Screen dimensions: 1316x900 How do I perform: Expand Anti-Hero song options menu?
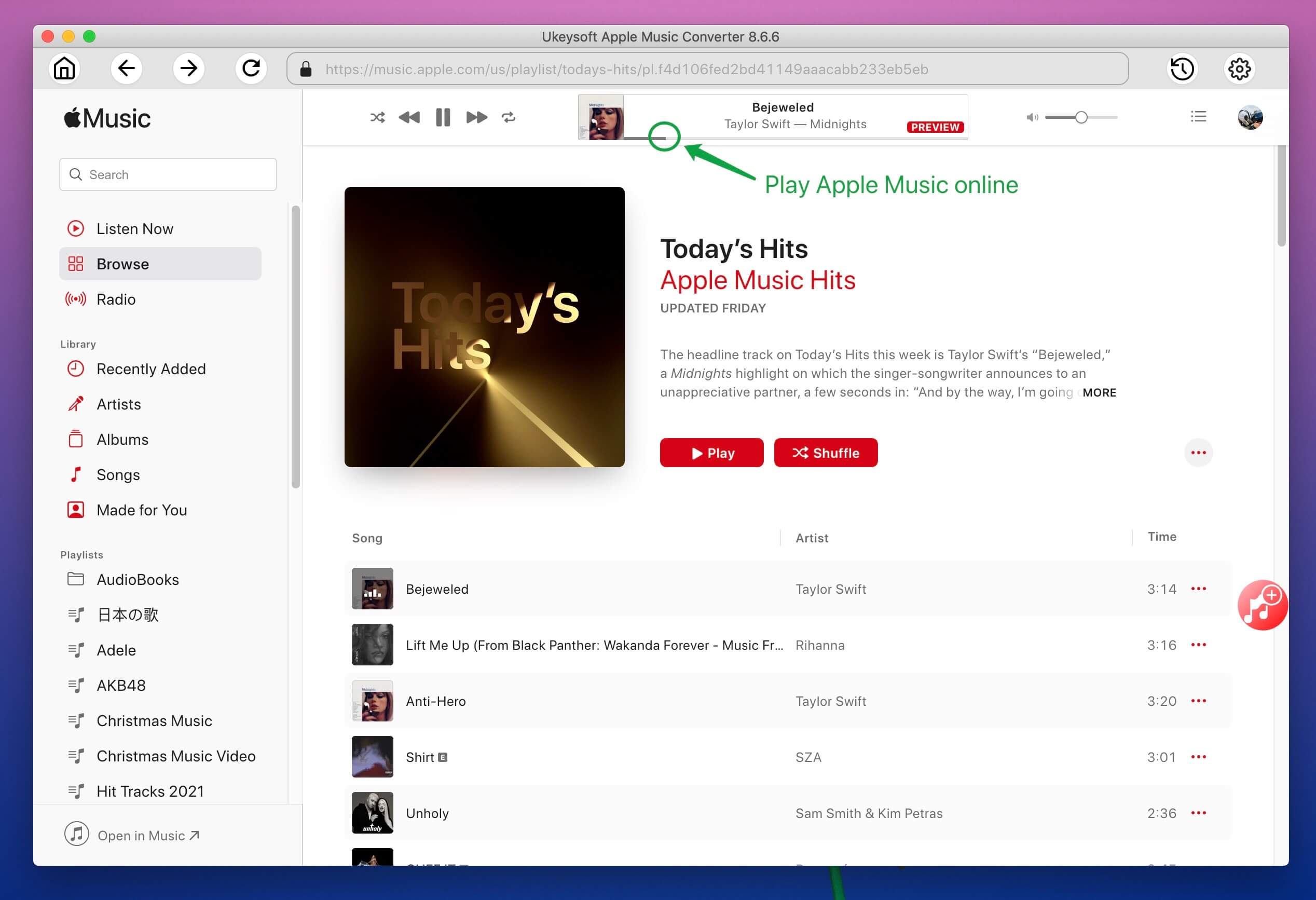[x=1199, y=700]
